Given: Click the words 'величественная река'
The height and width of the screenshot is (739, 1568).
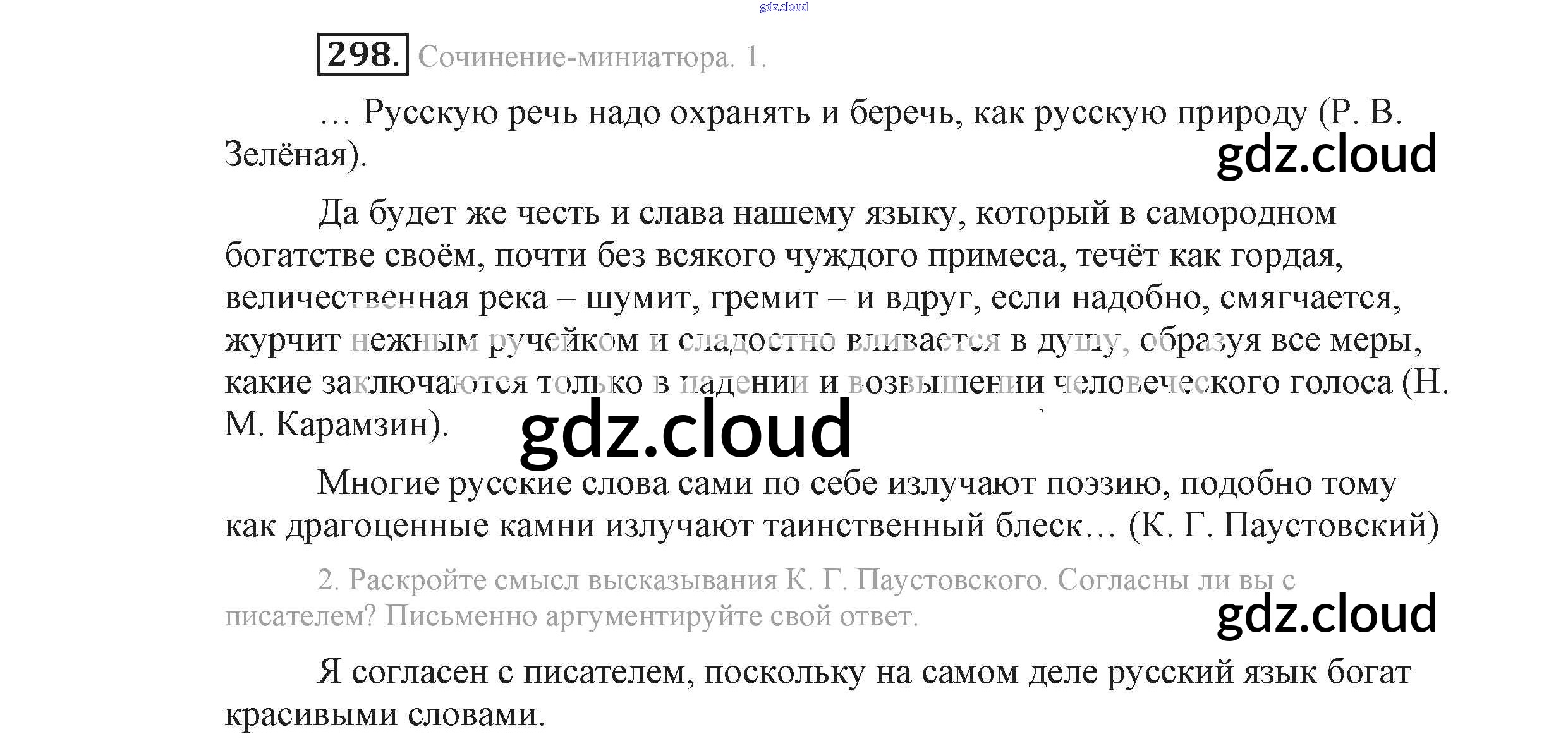Looking at the screenshot, I should click(x=386, y=298).
